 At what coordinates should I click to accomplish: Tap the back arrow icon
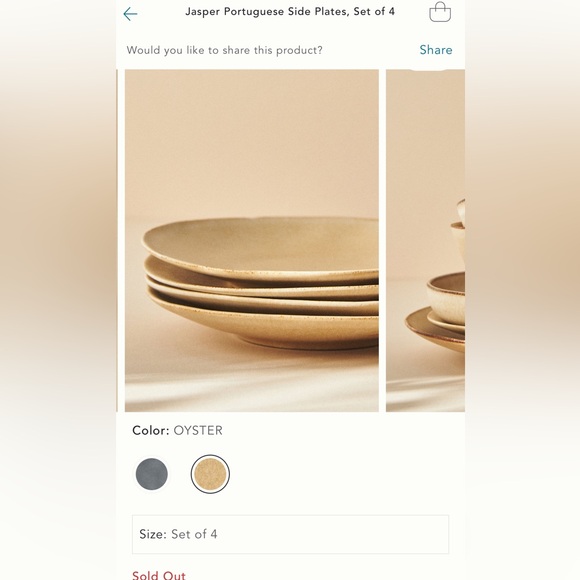pos(130,14)
